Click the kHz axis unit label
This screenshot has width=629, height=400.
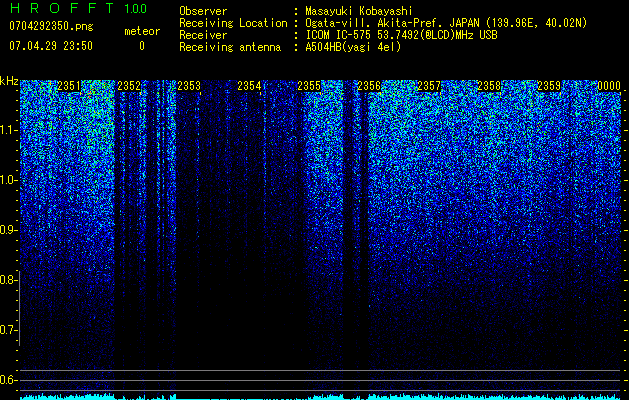pos(9,81)
